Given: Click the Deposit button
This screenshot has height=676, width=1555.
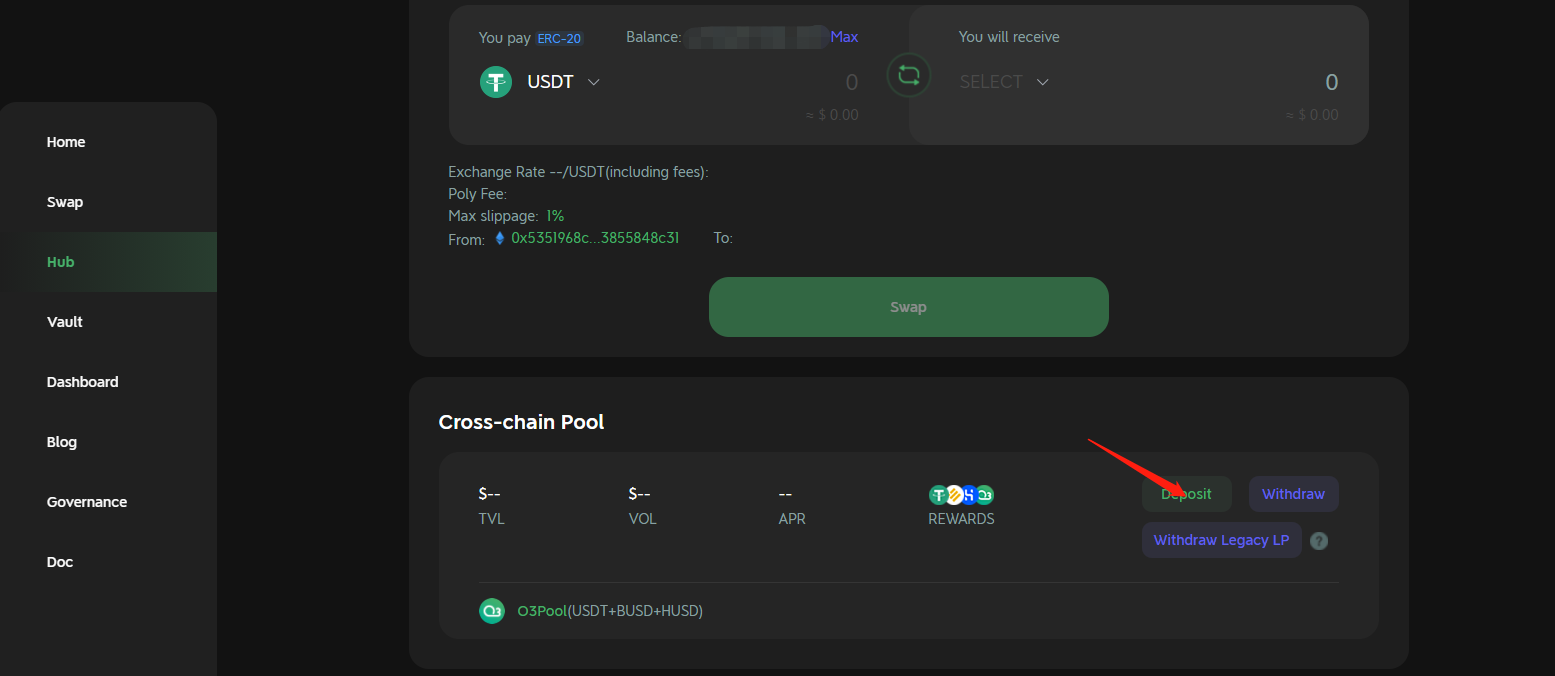Looking at the screenshot, I should pos(1186,494).
